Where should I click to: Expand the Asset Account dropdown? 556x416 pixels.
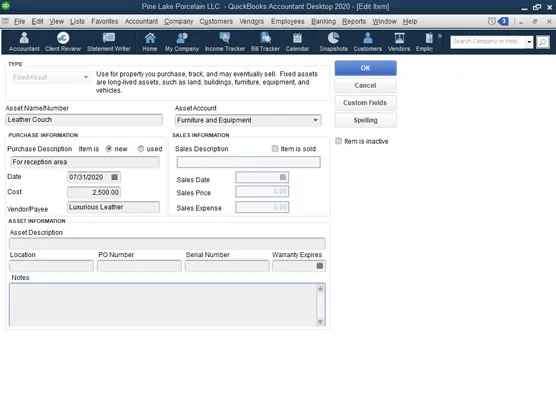point(315,120)
